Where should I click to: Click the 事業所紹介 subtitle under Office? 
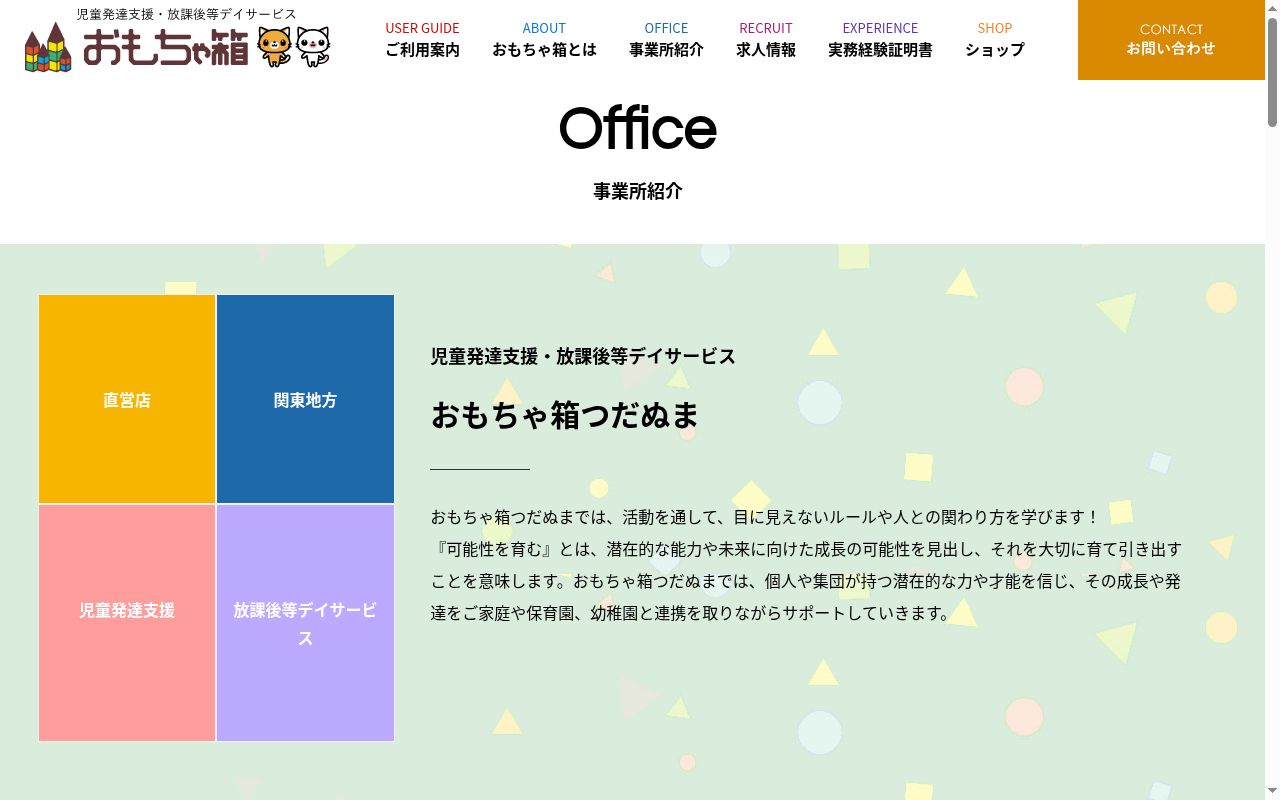(x=638, y=191)
